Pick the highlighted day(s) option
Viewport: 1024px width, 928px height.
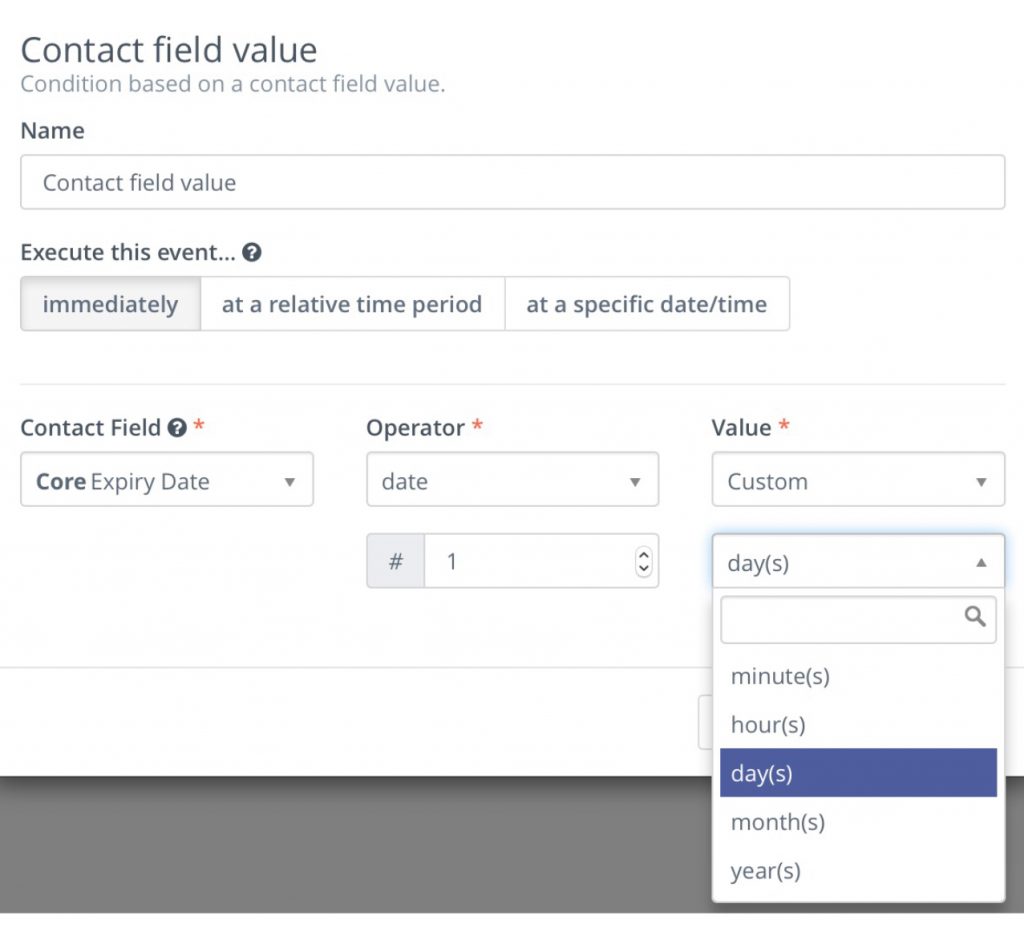click(858, 773)
